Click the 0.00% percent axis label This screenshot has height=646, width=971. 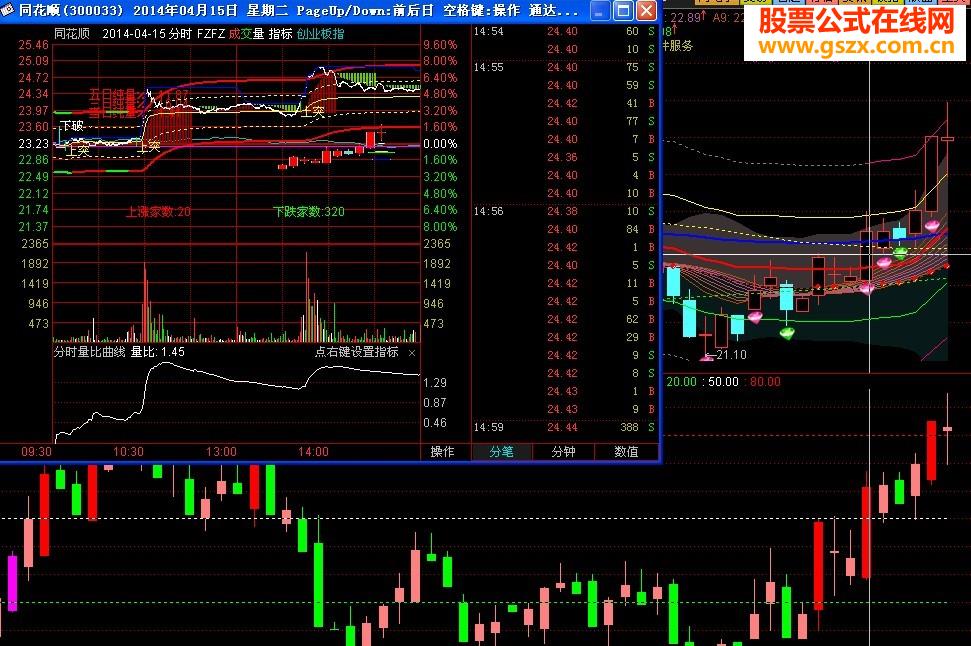(x=440, y=144)
